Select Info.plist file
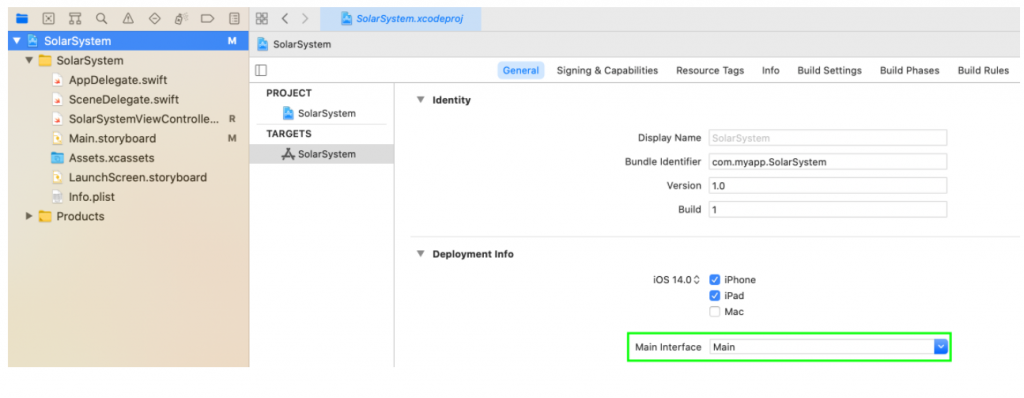Image resolution: width=1024 pixels, height=398 pixels. pyautogui.click(x=91, y=197)
